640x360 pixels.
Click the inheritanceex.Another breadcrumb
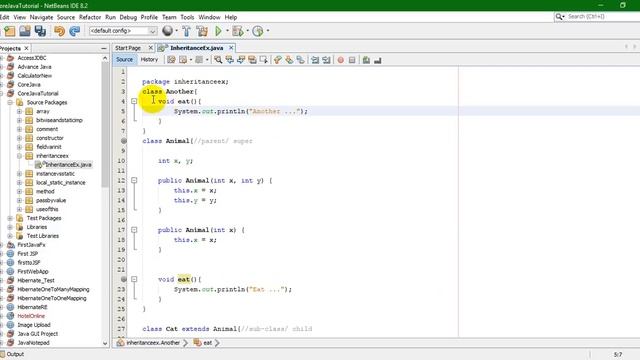coord(153,343)
